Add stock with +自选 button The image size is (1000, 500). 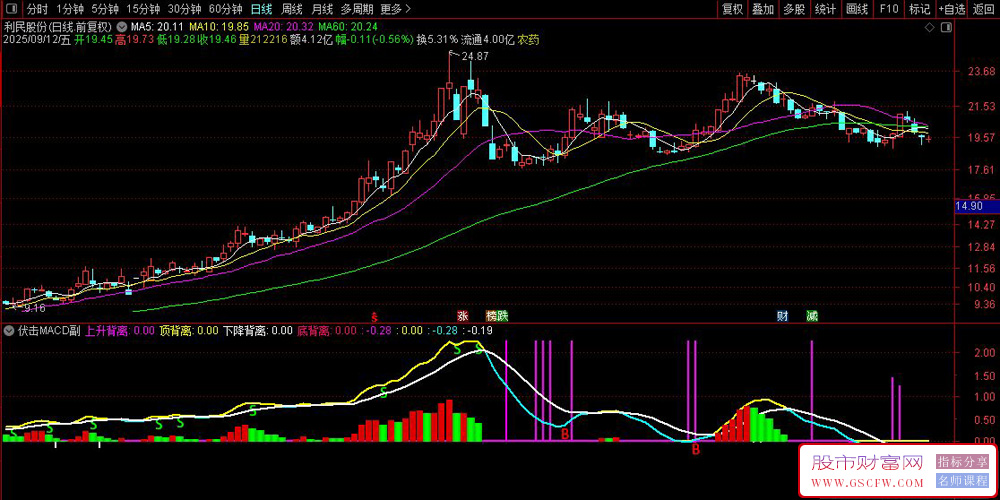[953, 9]
